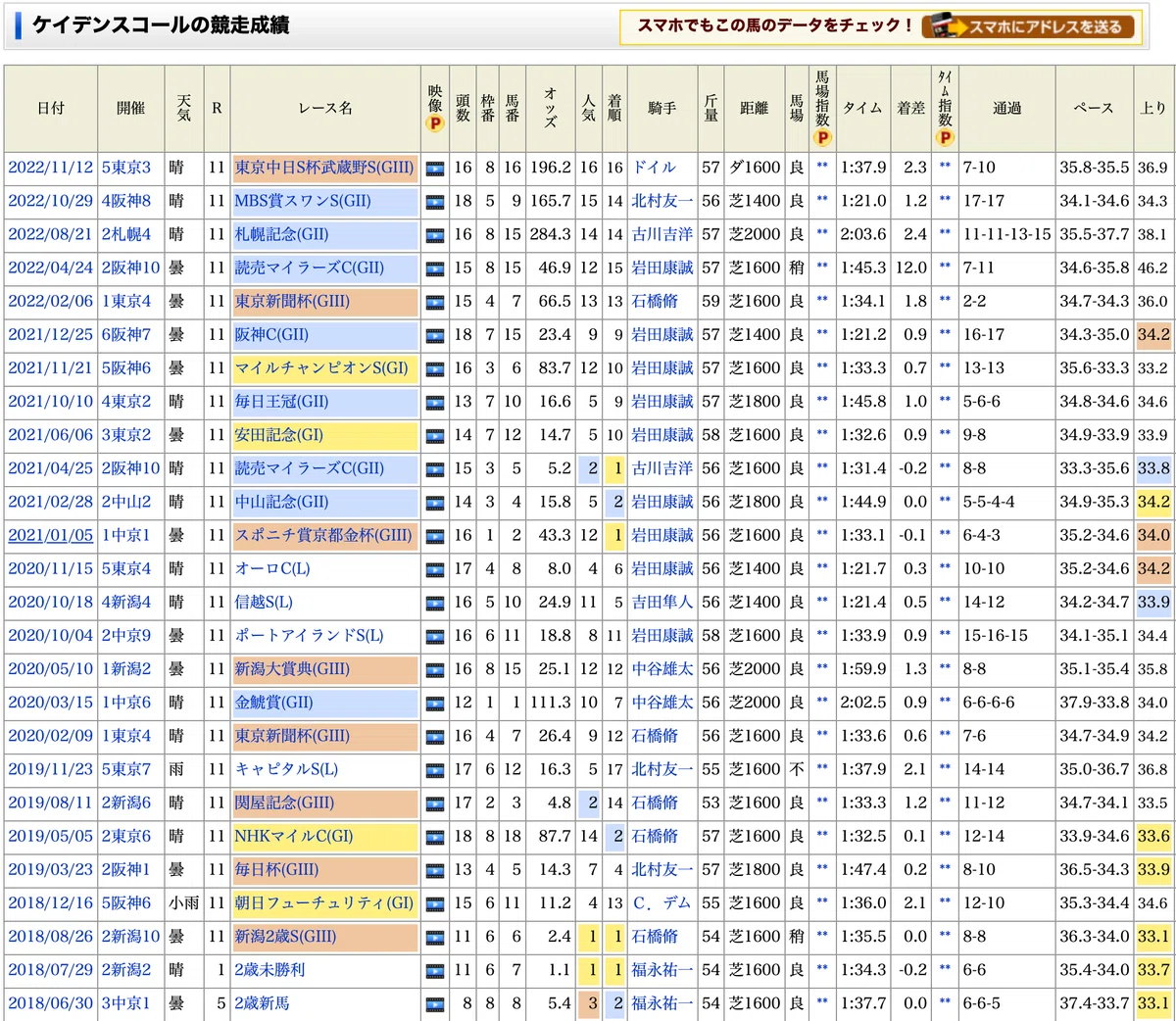Open video icon in the 2022/04/24 row

click(x=435, y=268)
